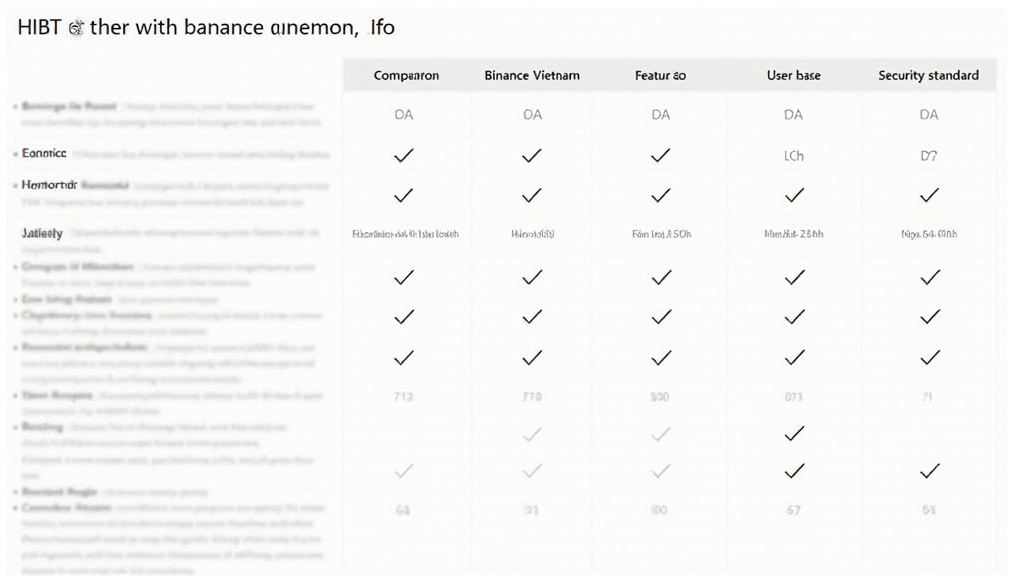Select the Featur so column header
Image resolution: width=1024 pixels, height=576 pixels.
(660, 75)
